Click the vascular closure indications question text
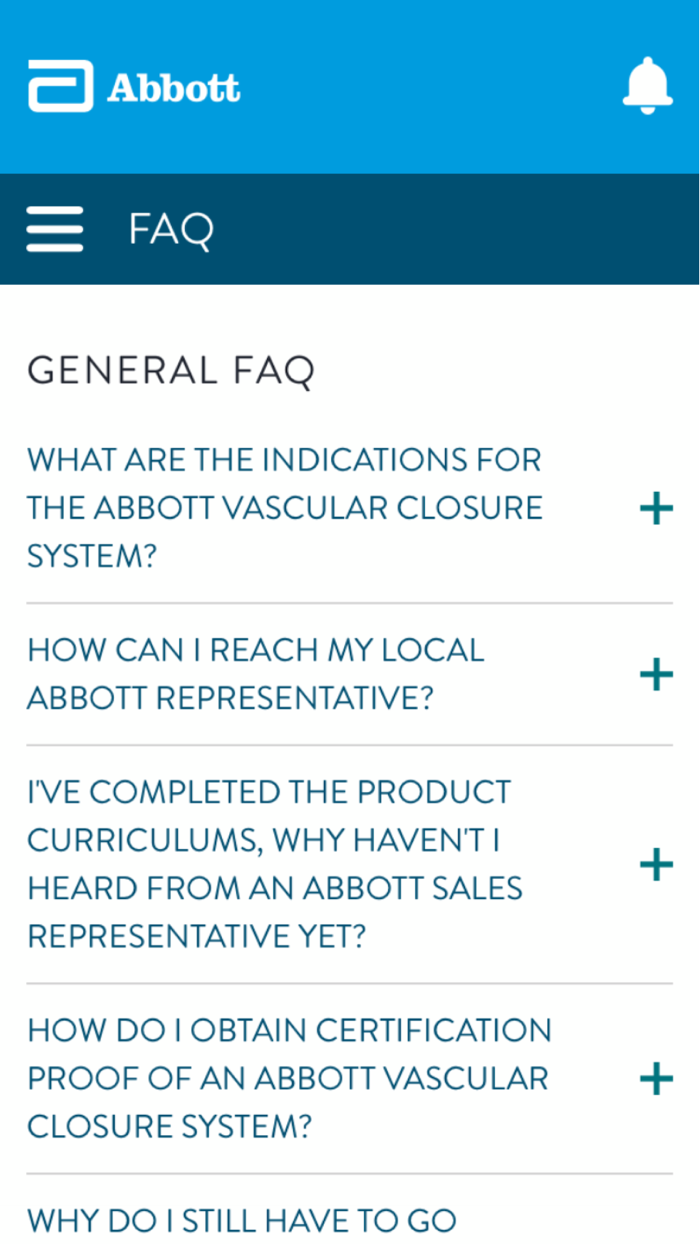 [x=284, y=506]
